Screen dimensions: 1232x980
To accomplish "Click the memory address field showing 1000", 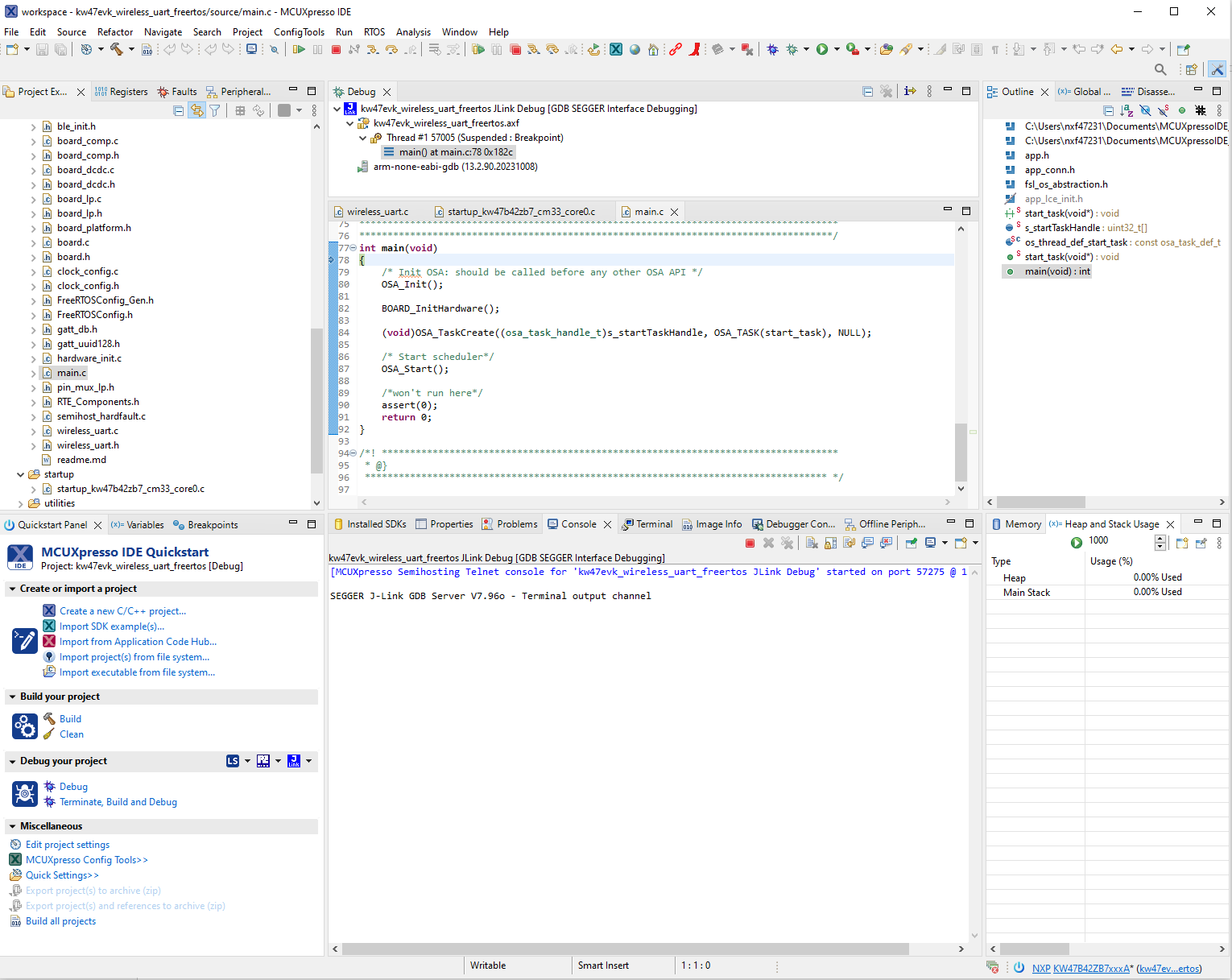I will click(x=1098, y=540).
